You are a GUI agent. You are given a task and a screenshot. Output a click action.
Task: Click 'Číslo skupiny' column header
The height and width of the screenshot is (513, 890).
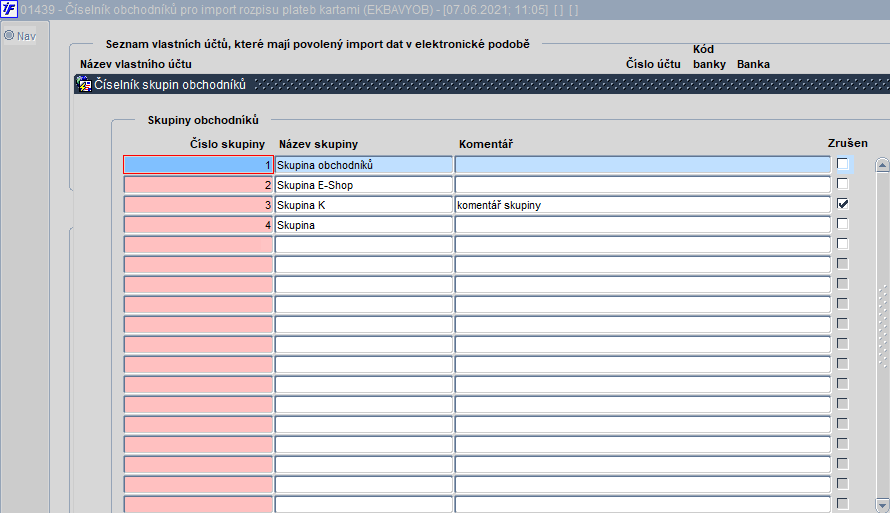227,144
